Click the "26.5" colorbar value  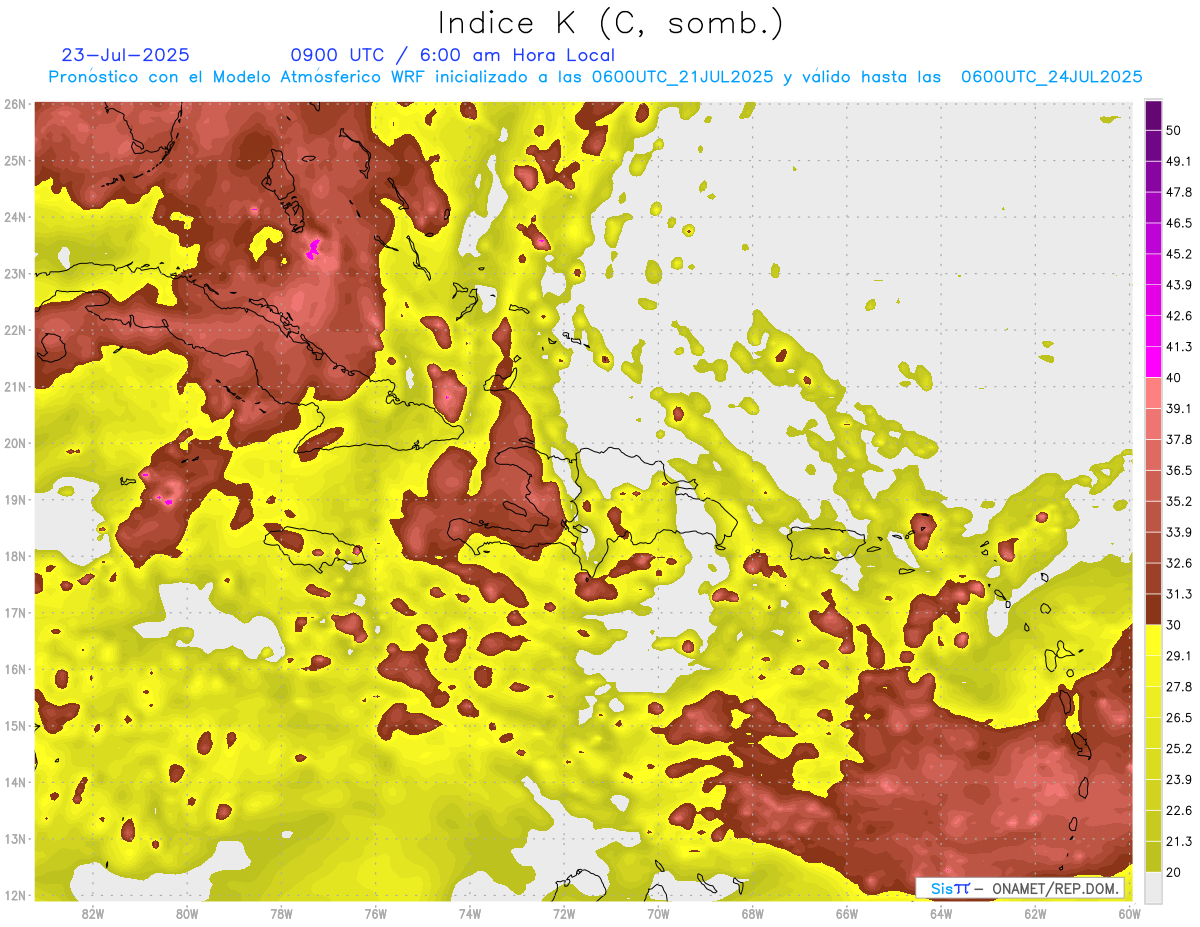coord(1180,717)
